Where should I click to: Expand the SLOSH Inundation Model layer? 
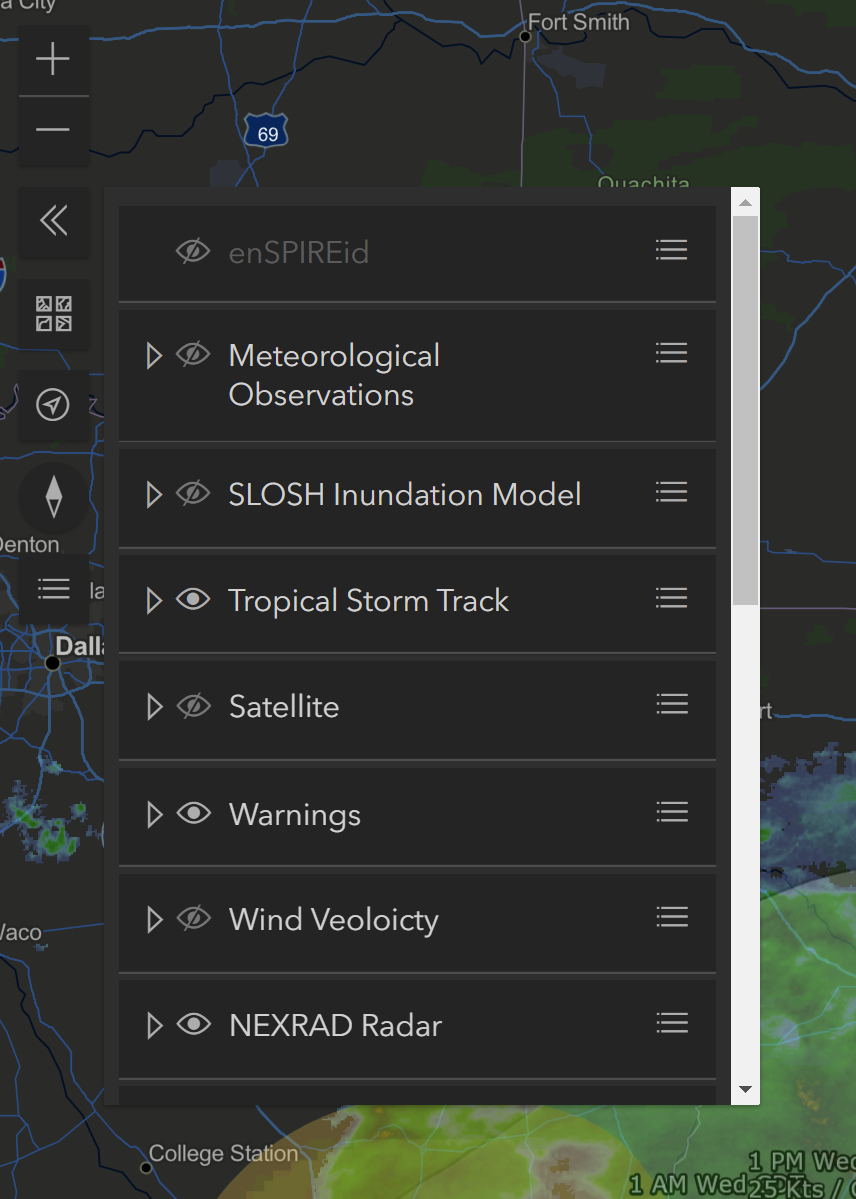[x=153, y=494]
